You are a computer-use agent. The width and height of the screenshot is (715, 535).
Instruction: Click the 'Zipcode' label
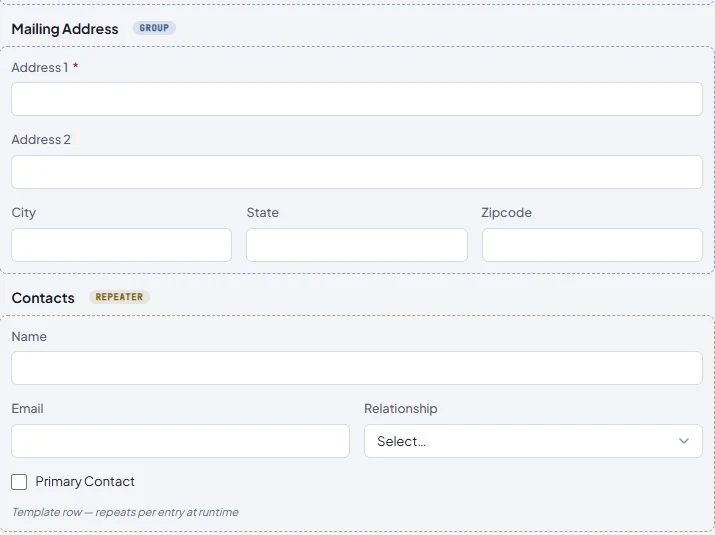(x=507, y=213)
